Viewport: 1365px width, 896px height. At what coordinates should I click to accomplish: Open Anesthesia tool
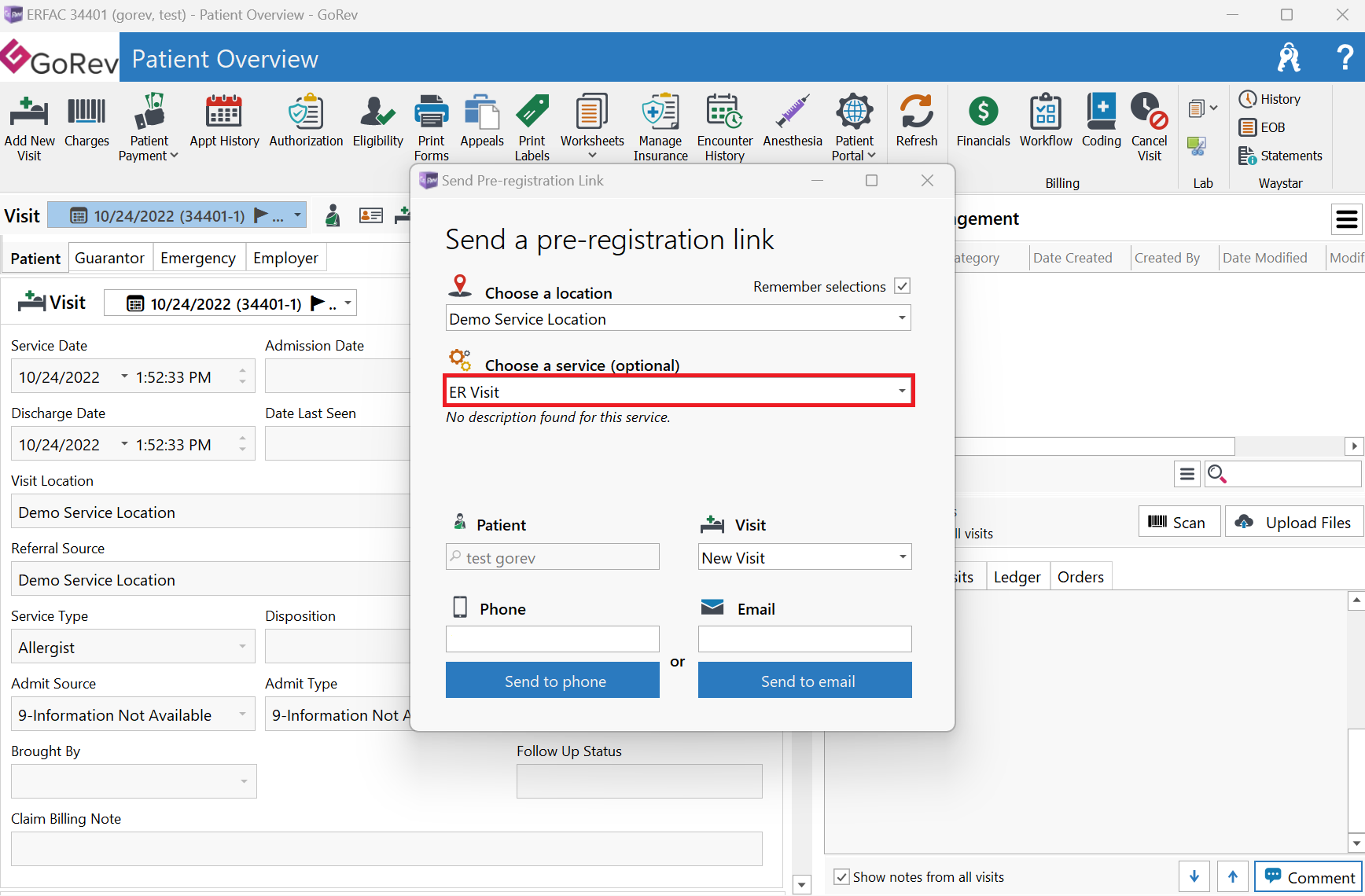tap(793, 121)
